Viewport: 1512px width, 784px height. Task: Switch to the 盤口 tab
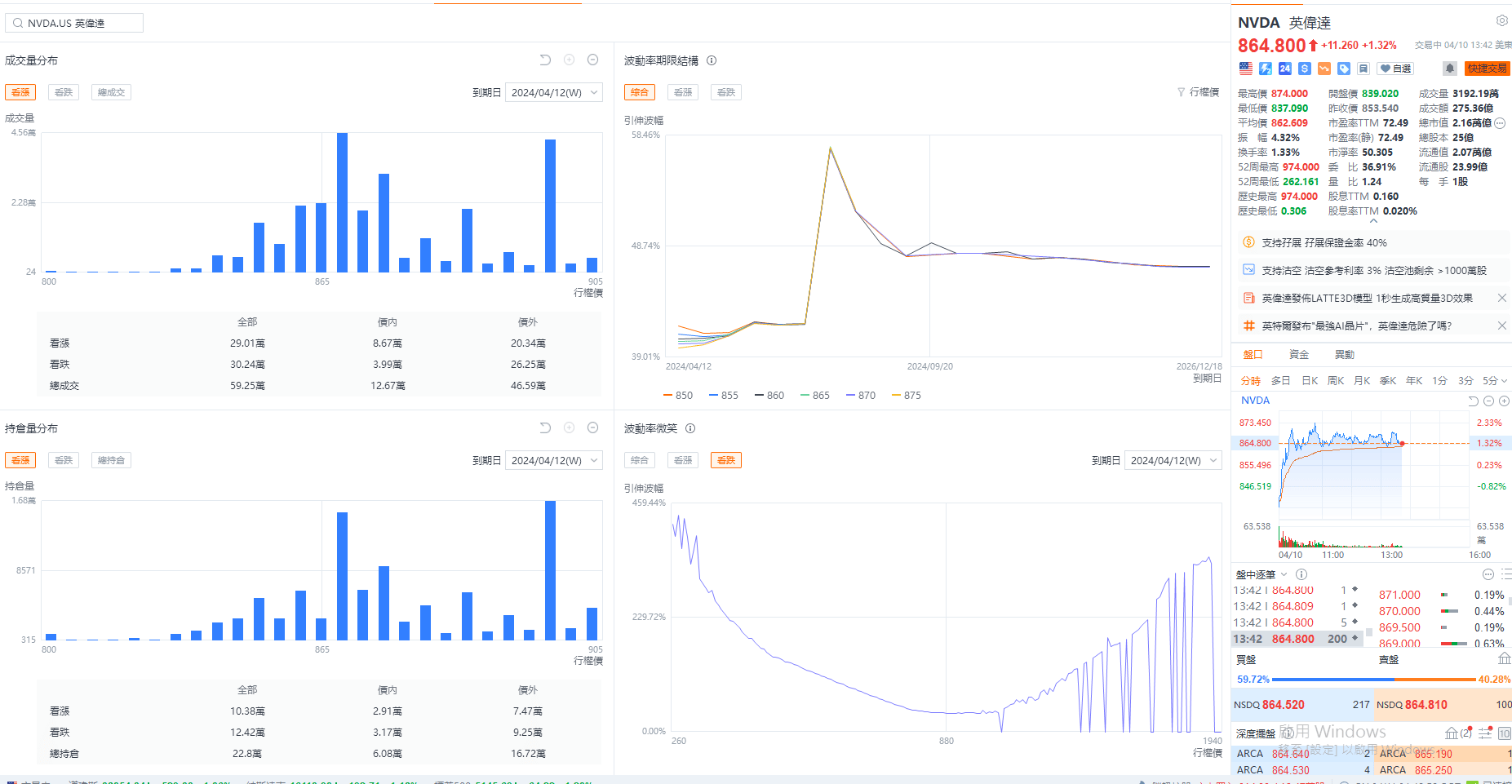pyautogui.click(x=1253, y=354)
